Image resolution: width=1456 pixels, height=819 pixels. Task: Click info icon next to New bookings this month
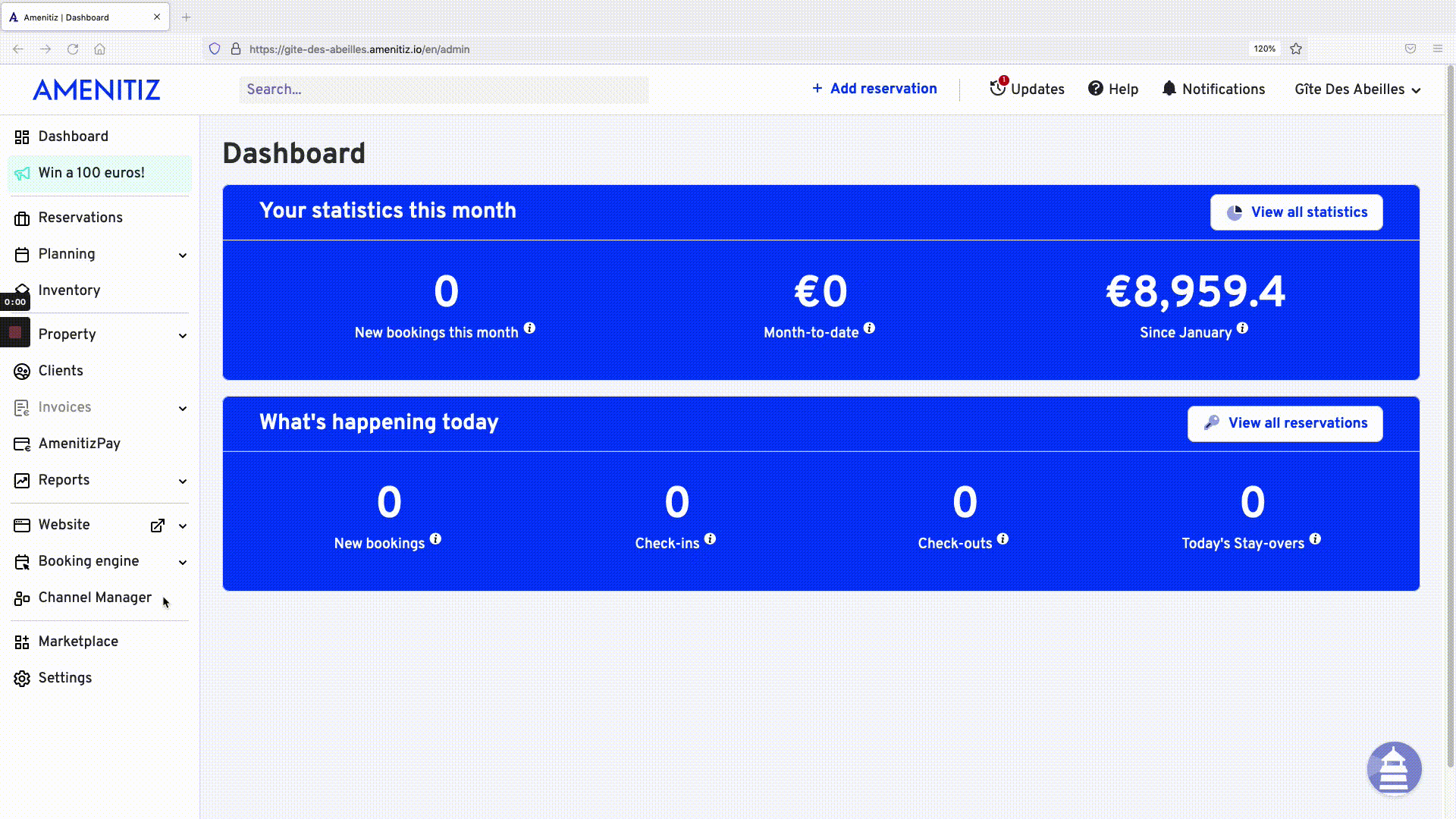(x=529, y=328)
